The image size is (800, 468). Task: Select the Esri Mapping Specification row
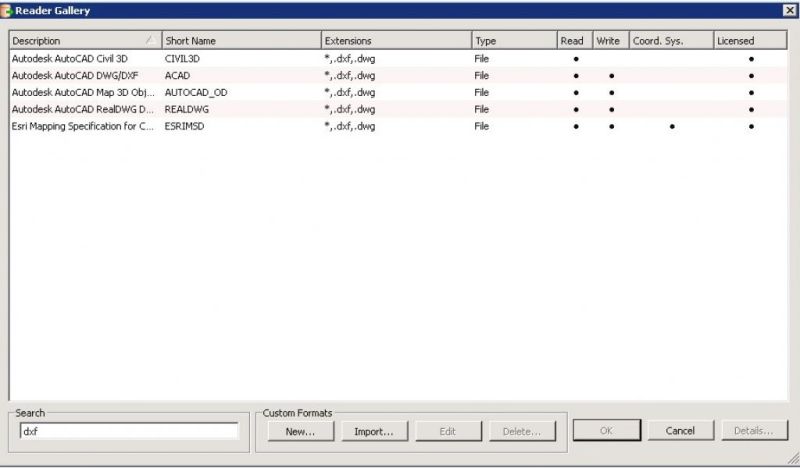tap(398, 126)
